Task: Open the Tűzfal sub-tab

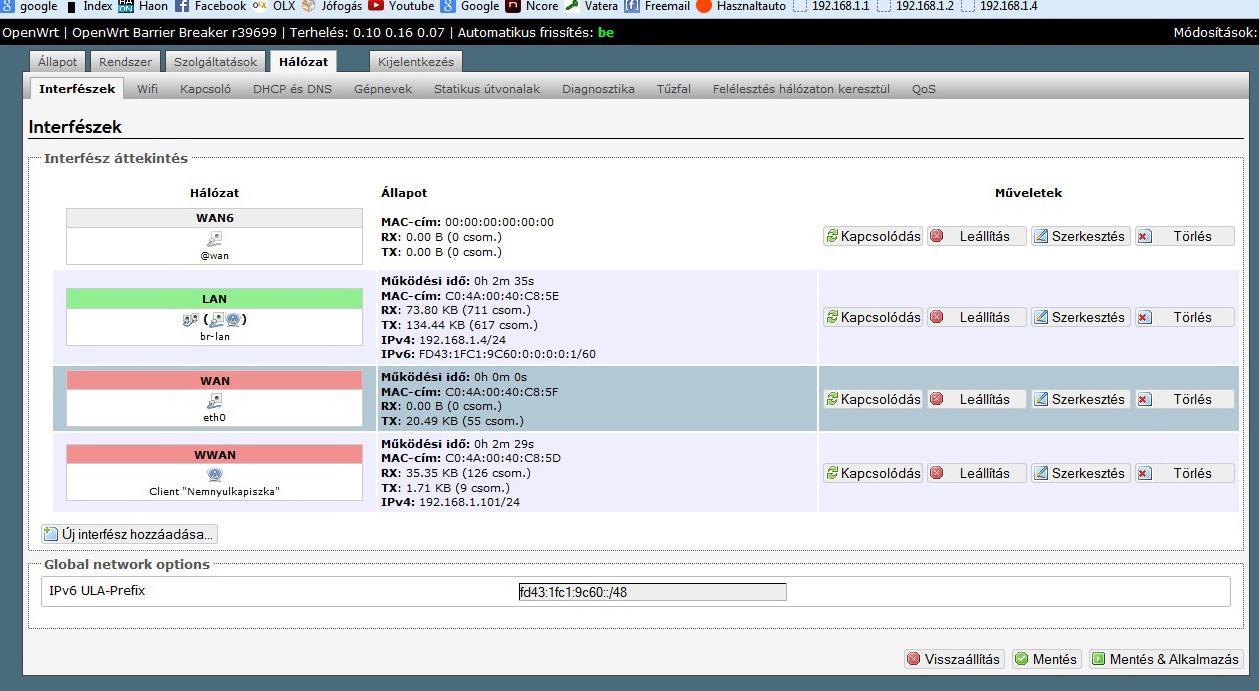Action: point(673,89)
